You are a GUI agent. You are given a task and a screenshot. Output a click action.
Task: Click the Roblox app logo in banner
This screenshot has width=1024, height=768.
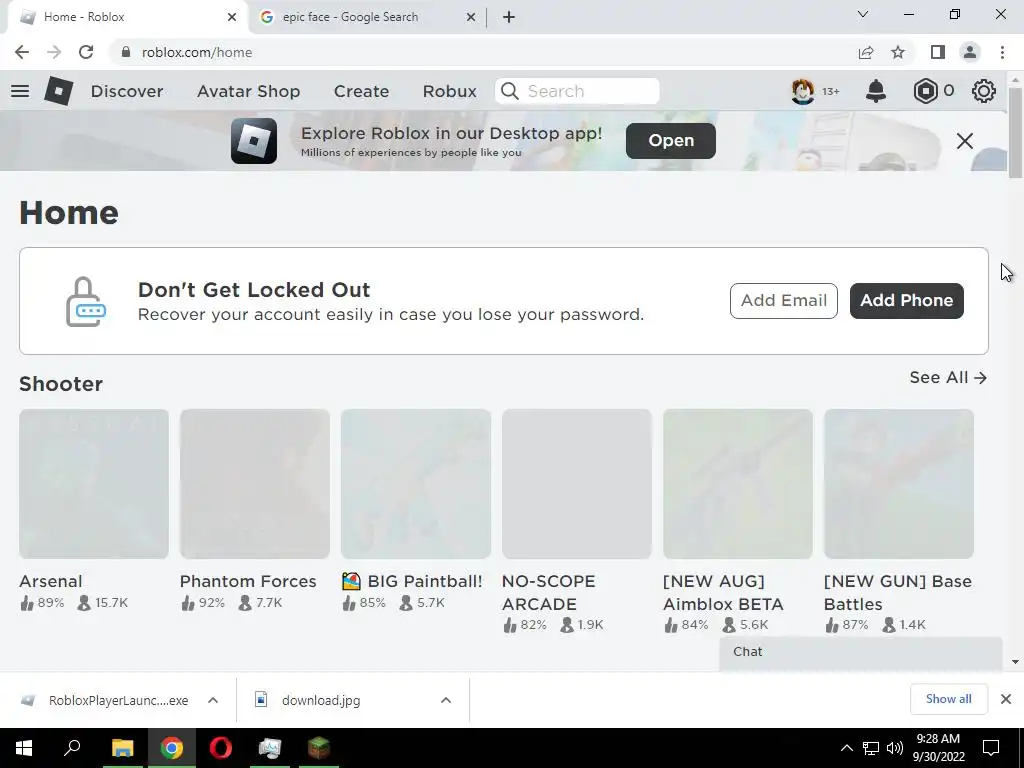[253, 141]
